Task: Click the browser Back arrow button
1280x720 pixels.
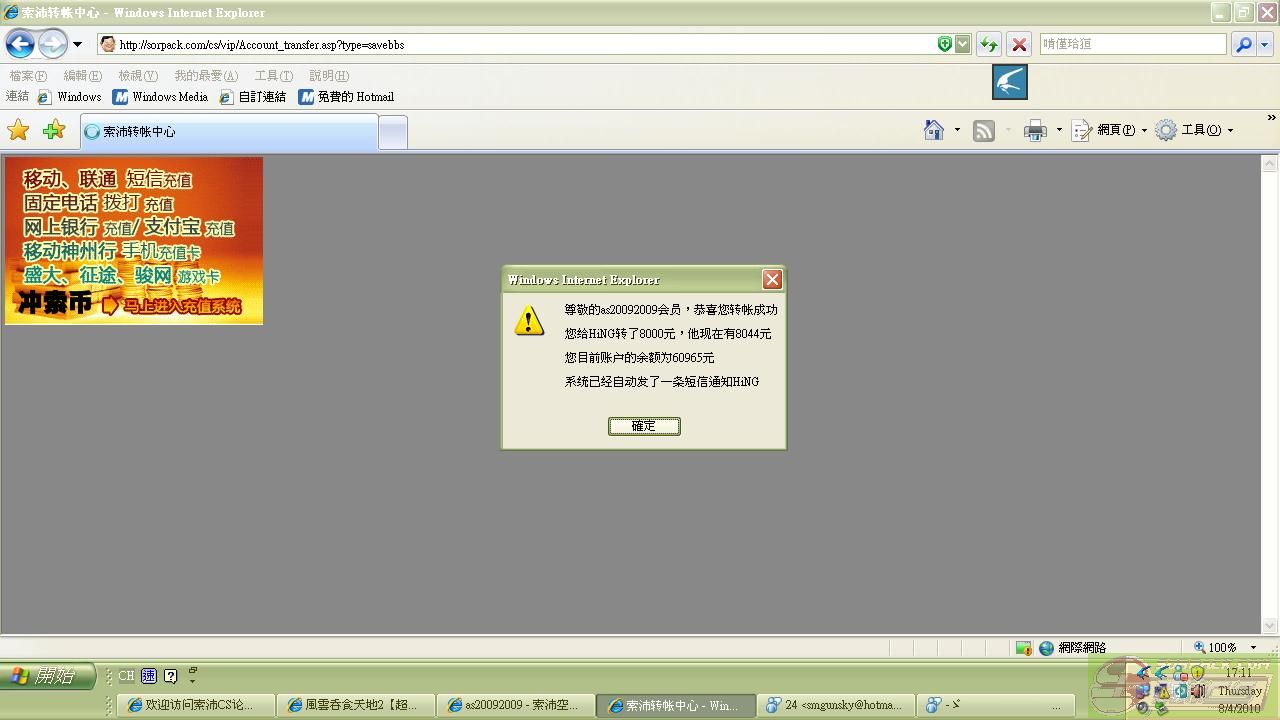Action: tap(20, 44)
